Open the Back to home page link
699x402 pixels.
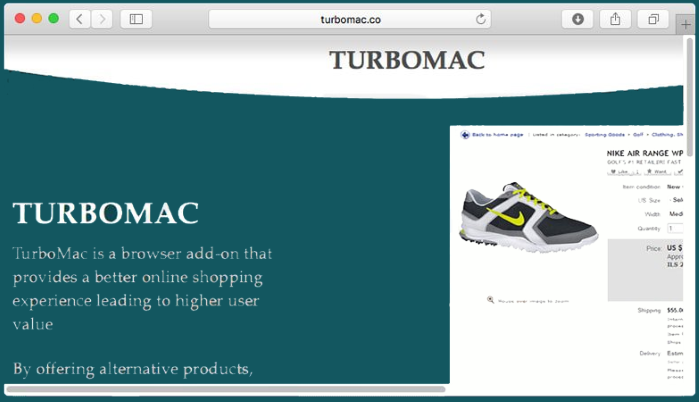pos(498,135)
